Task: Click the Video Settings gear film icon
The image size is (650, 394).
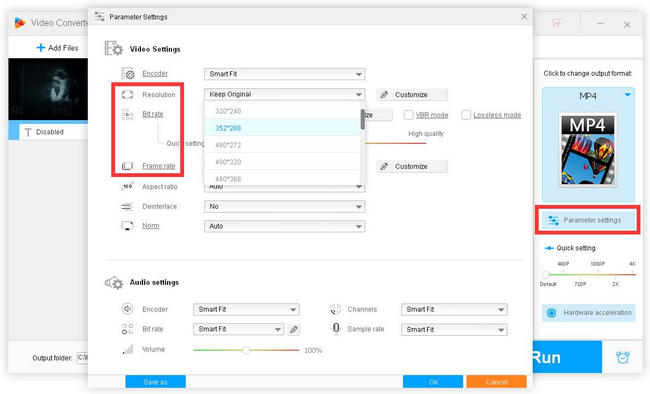Action: [x=114, y=49]
